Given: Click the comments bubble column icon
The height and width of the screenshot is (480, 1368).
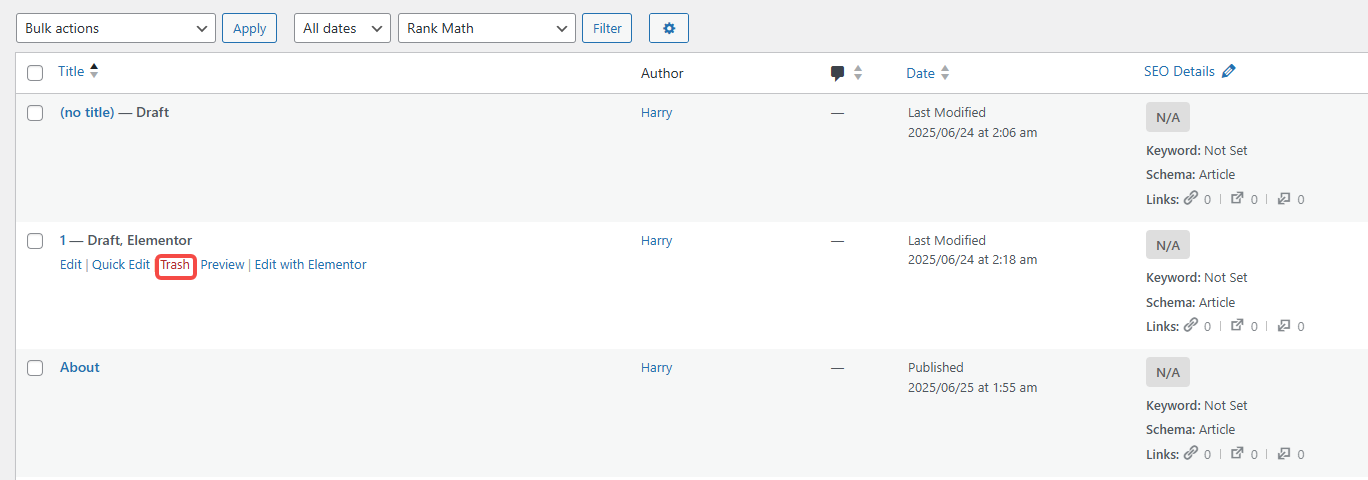Looking at the screenshot, I should coord(838,73).
